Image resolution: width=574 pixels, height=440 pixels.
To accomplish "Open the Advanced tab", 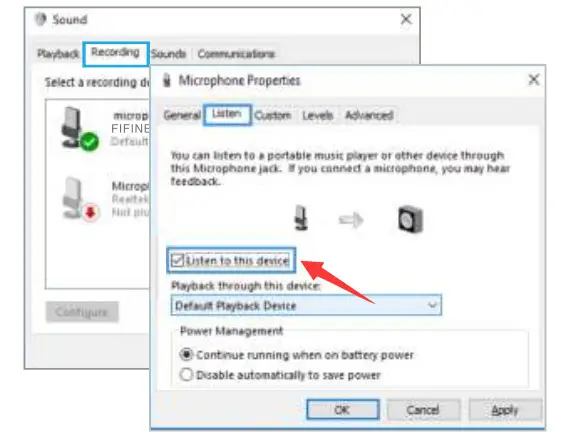I will pyautogui.click(x=369, y=115).
